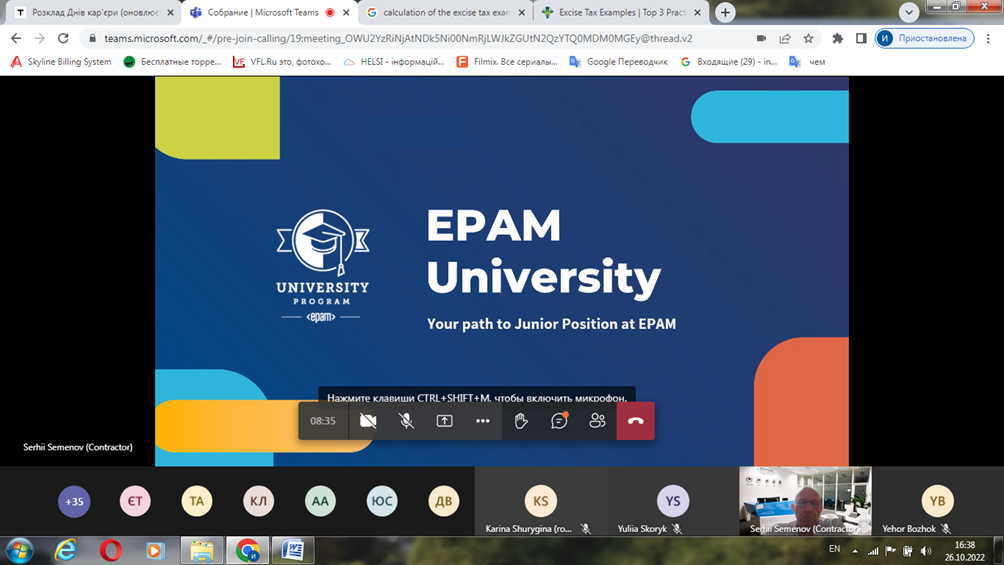Image resolution: width=1004 pixels, height=565 pixels.
Task: Select ДВ participant avatar
Action: pyautogui.click(x=444, y=501)
